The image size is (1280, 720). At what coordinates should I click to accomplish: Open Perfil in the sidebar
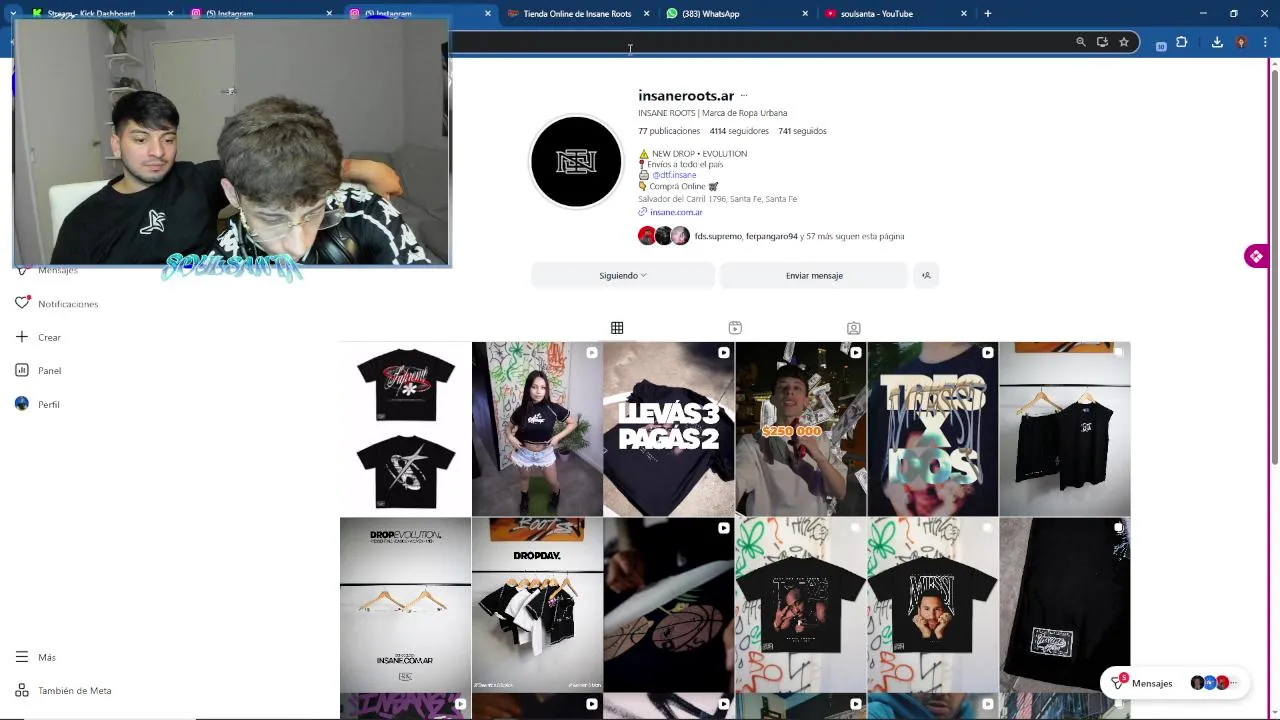pyautogui.click(x=49, y=405)
